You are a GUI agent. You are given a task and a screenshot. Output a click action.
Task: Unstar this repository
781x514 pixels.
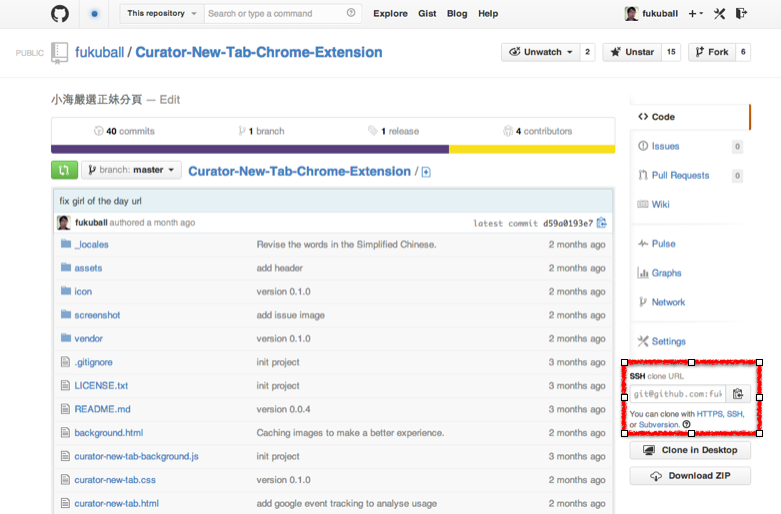(x=632, y=52)
